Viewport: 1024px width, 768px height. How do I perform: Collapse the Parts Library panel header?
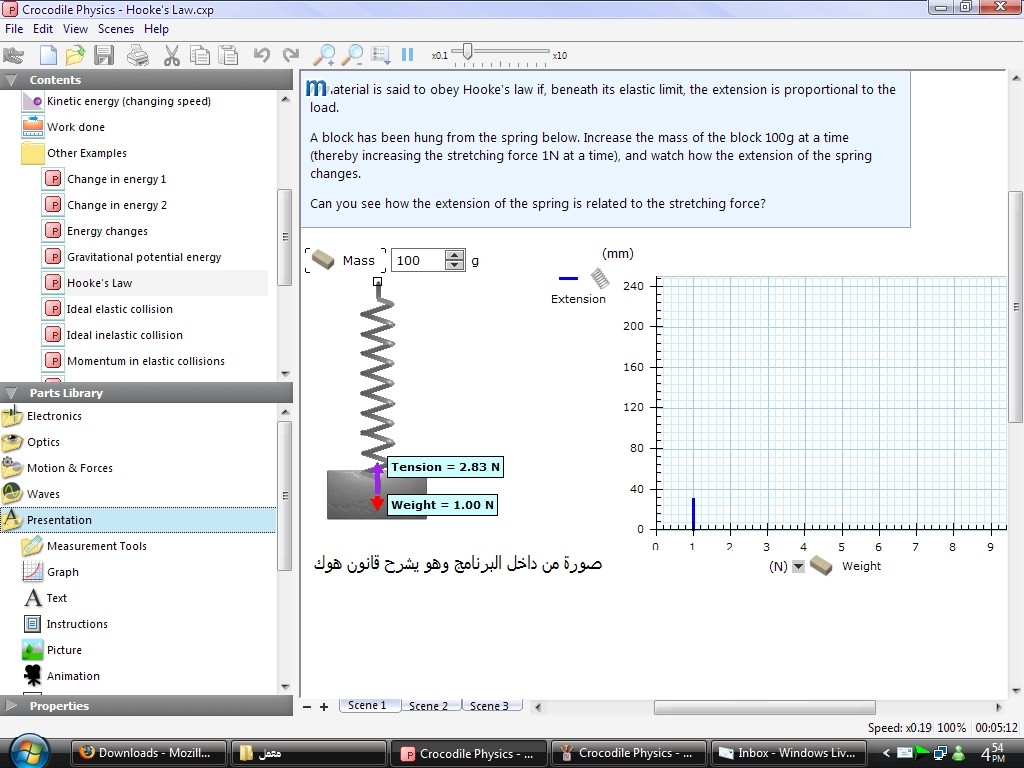[146, 392]
